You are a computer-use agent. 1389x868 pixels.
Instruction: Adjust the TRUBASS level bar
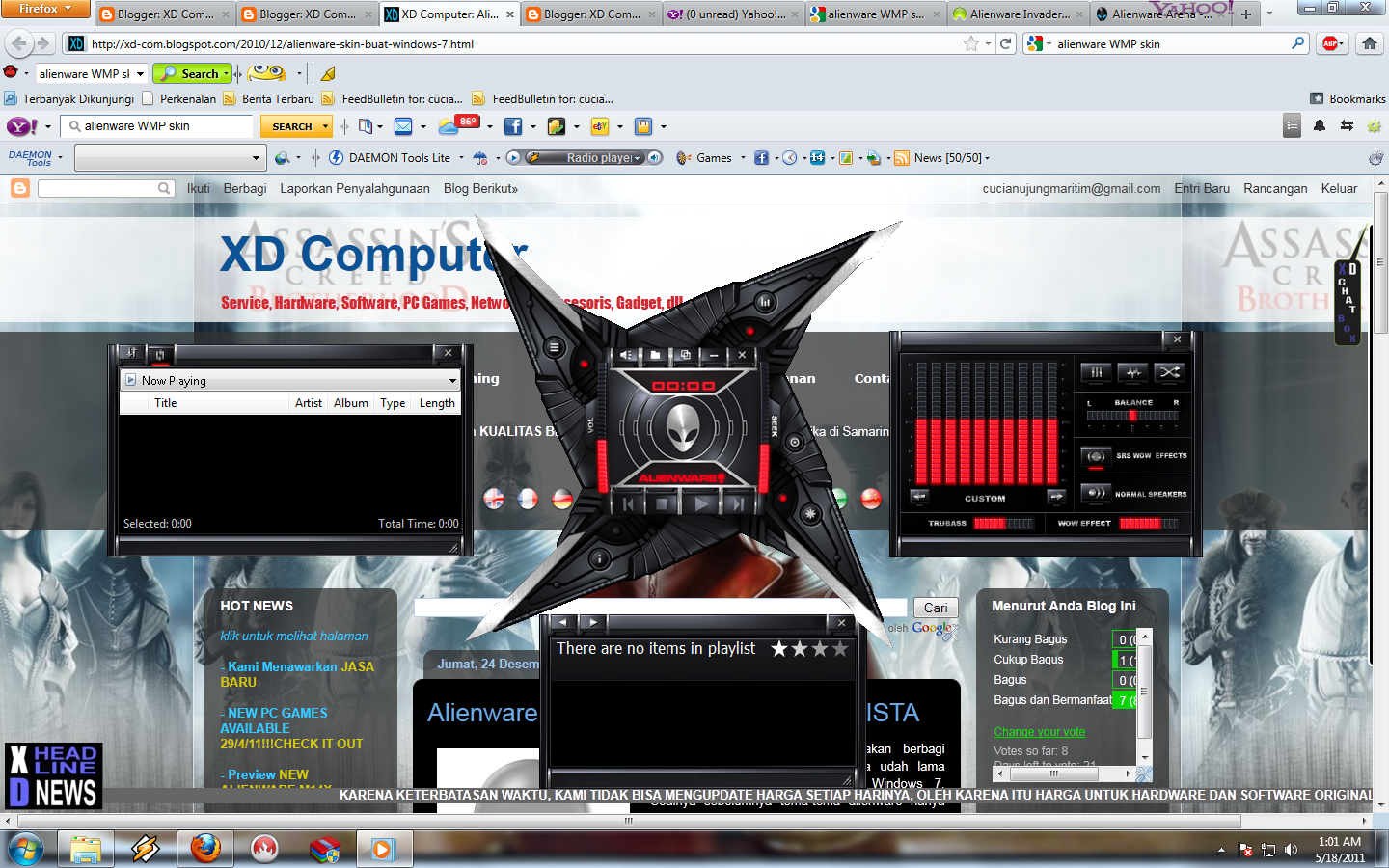click(1003, 524)
